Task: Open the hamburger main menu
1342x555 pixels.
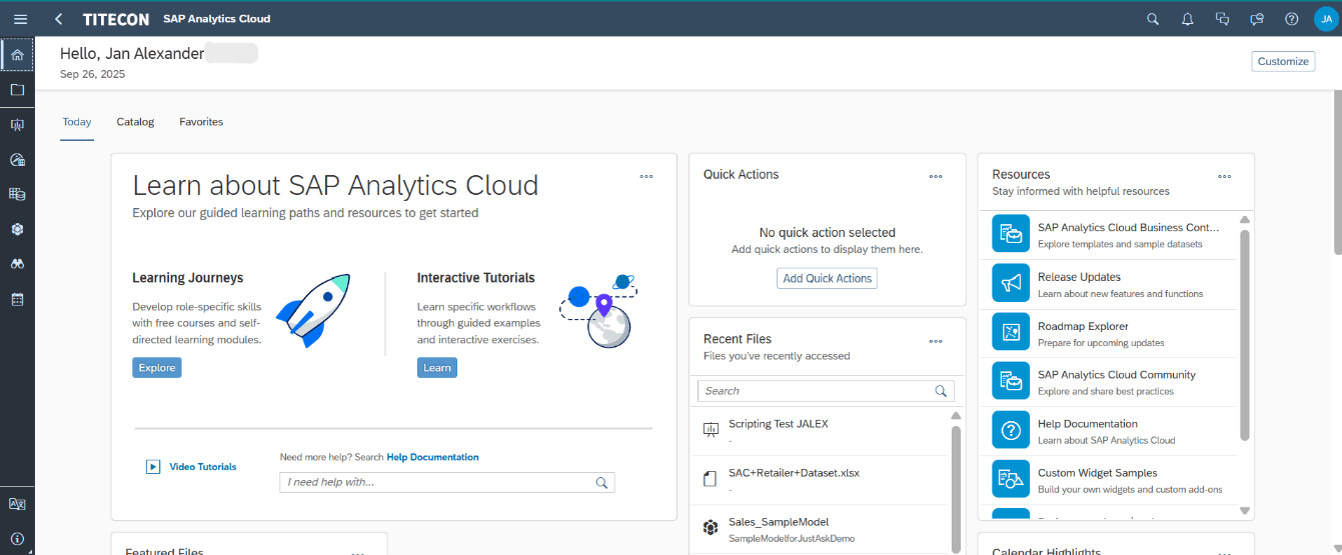Action: coord(20,19)
